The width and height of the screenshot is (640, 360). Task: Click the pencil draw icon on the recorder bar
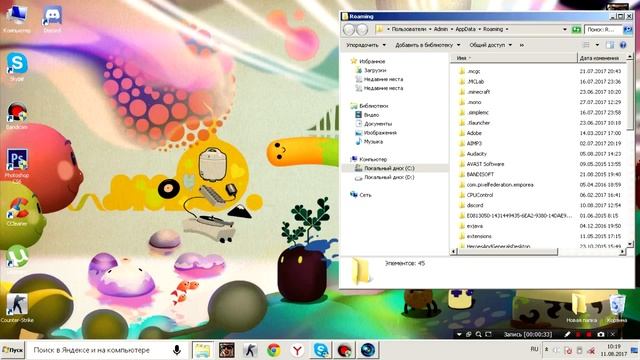coord(567,334)
